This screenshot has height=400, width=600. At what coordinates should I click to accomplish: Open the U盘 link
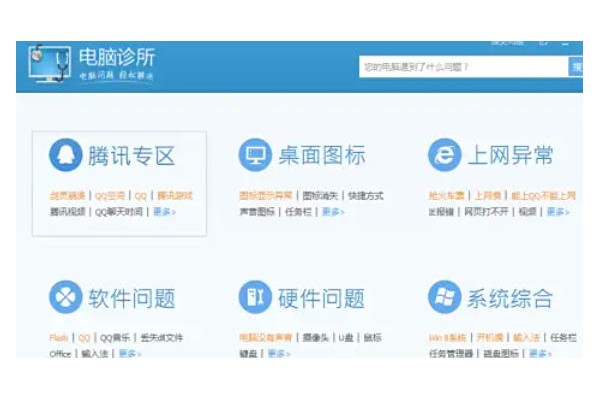[x=346, y=338]
